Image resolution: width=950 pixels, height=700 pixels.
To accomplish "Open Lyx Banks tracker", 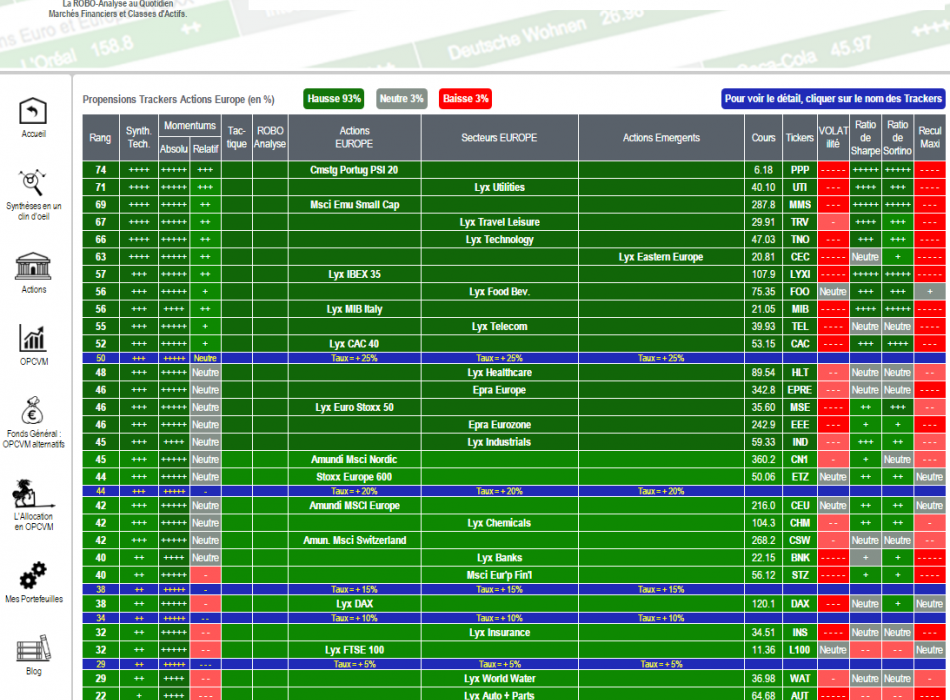I will 499,558.
